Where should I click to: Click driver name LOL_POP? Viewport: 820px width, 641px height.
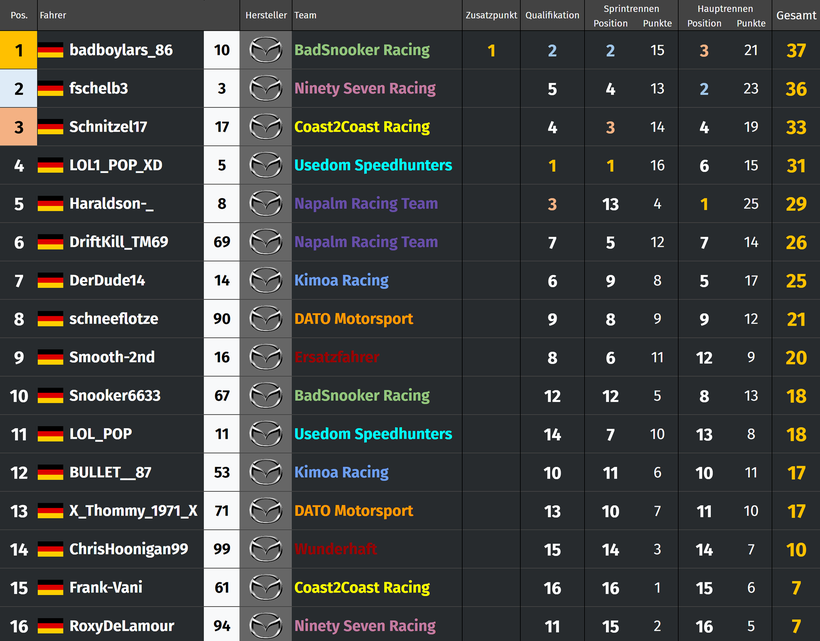(100, 434)
